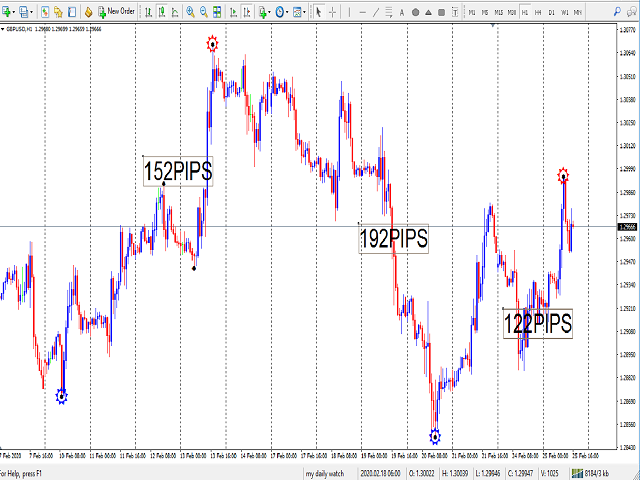This screenshot has height=480, width=640.
Task: Expand the New Chart dropdown arrow
Action: click(14, 12)
